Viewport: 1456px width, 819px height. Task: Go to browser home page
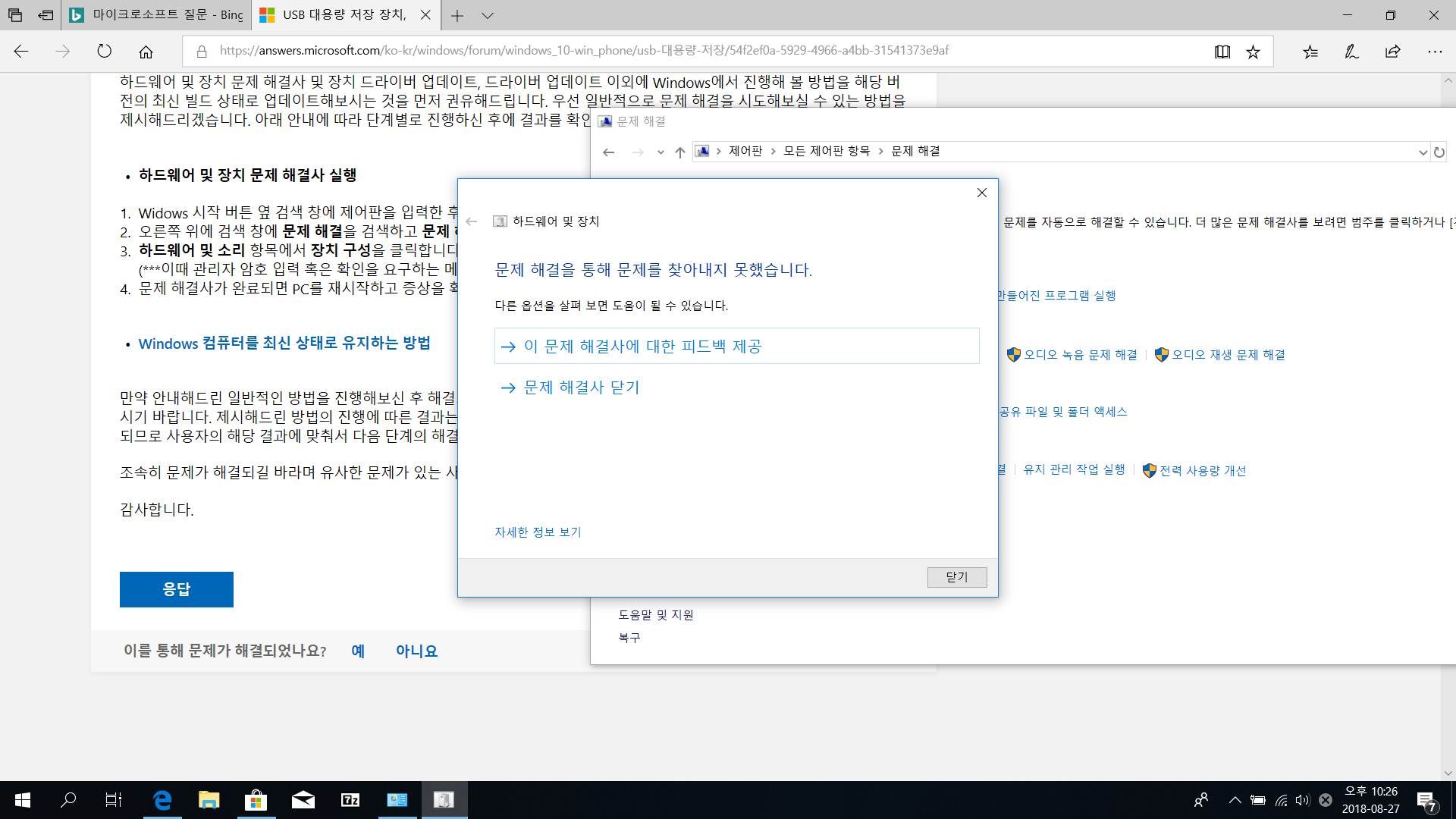click(146, 52)
